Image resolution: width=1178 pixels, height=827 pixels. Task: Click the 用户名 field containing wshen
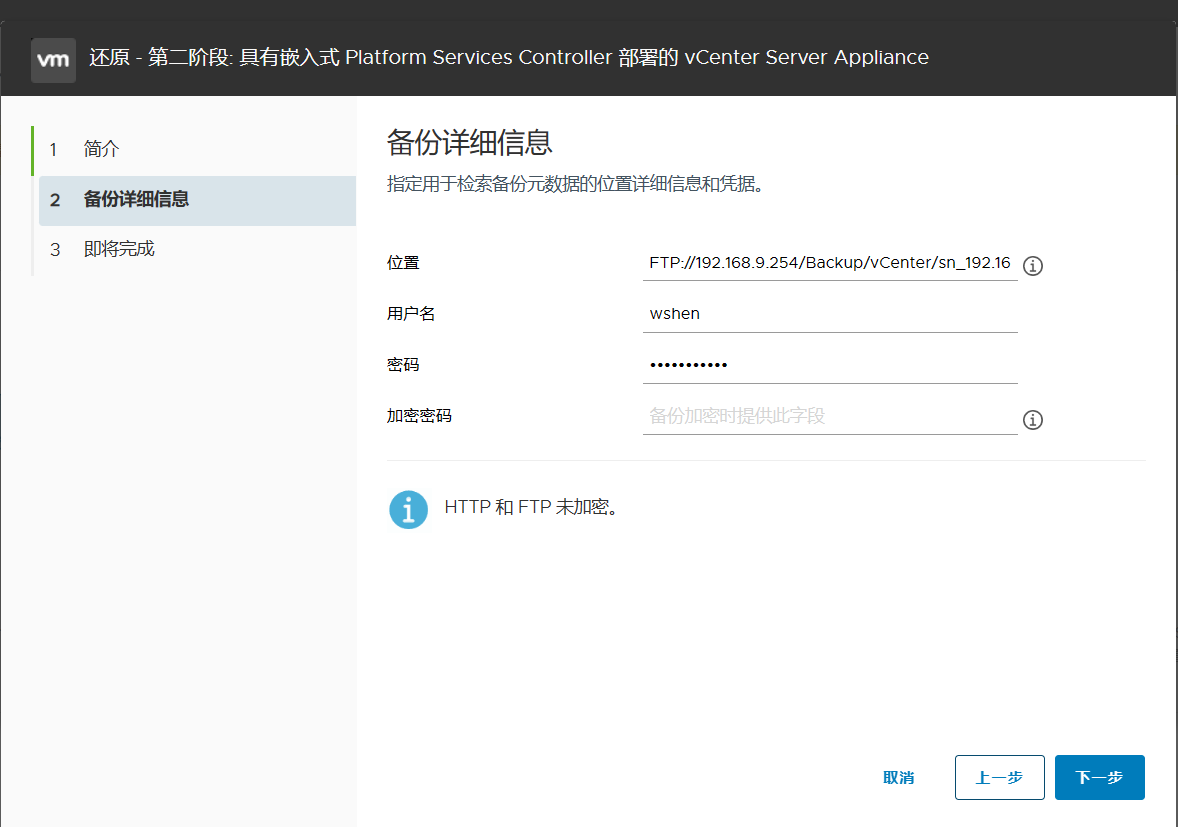tap(829, 314)
